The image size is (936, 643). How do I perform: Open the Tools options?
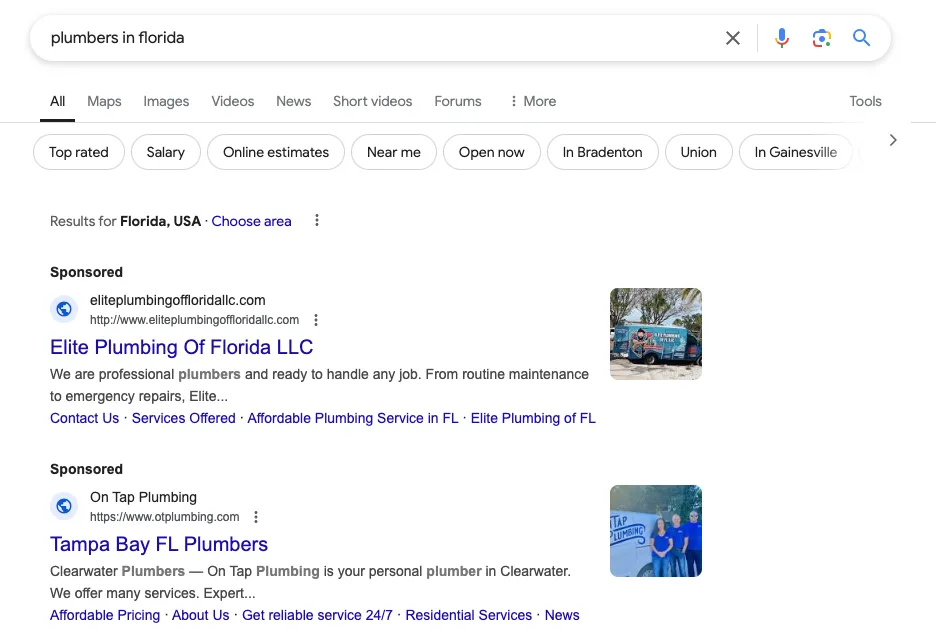point(865,101)
